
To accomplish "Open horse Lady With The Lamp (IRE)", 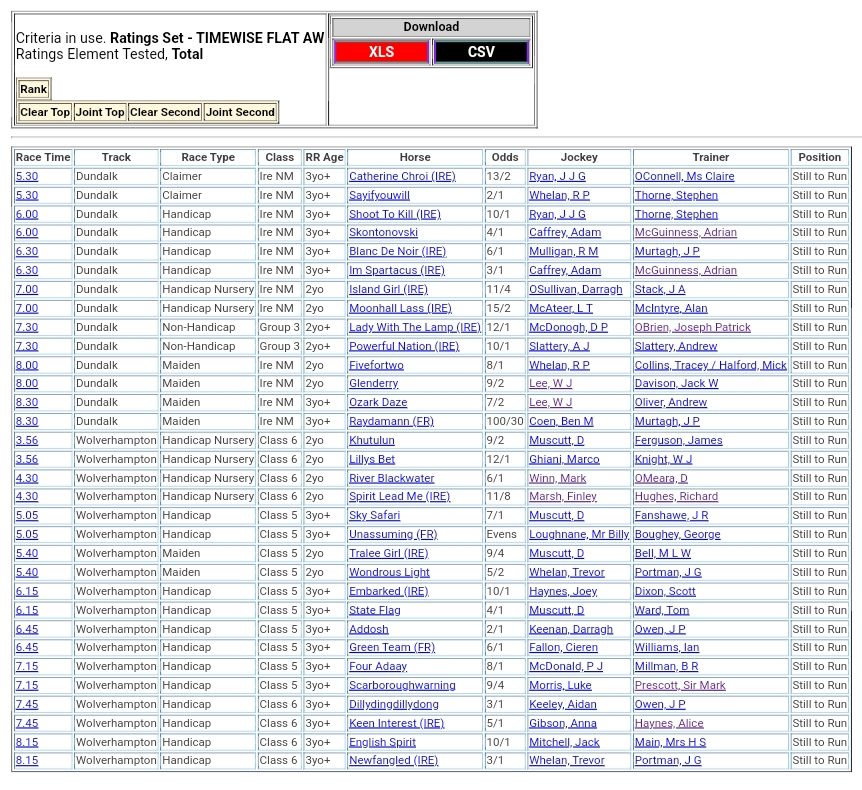I will coord(414,327).
